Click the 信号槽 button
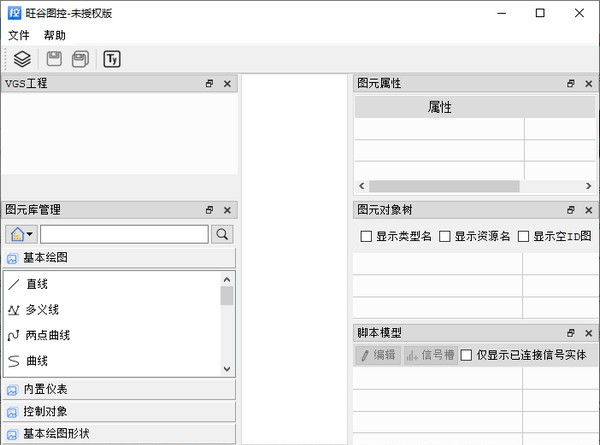The width and height of the screenshot is (600, 445). click(x=431, y=355)
